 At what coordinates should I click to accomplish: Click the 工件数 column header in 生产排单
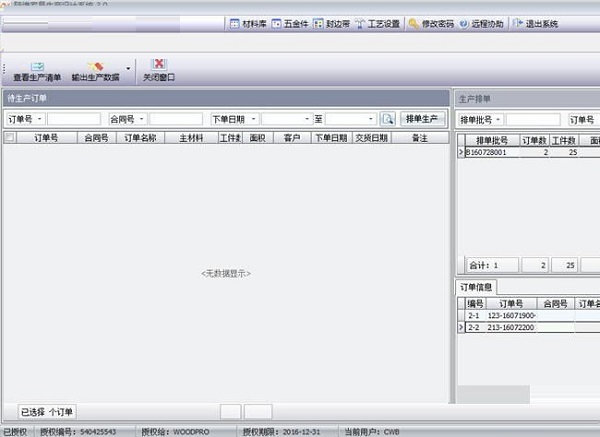pos(564,140)
